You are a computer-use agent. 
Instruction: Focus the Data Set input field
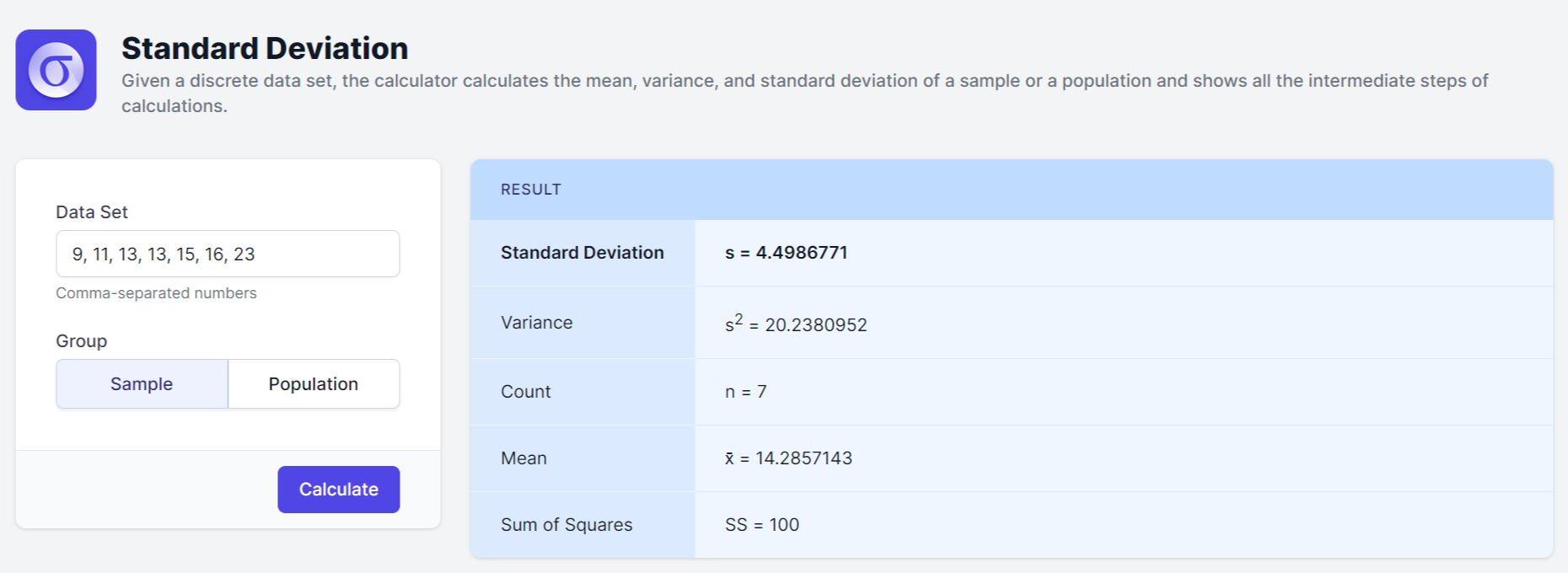[x=228, y=254]
